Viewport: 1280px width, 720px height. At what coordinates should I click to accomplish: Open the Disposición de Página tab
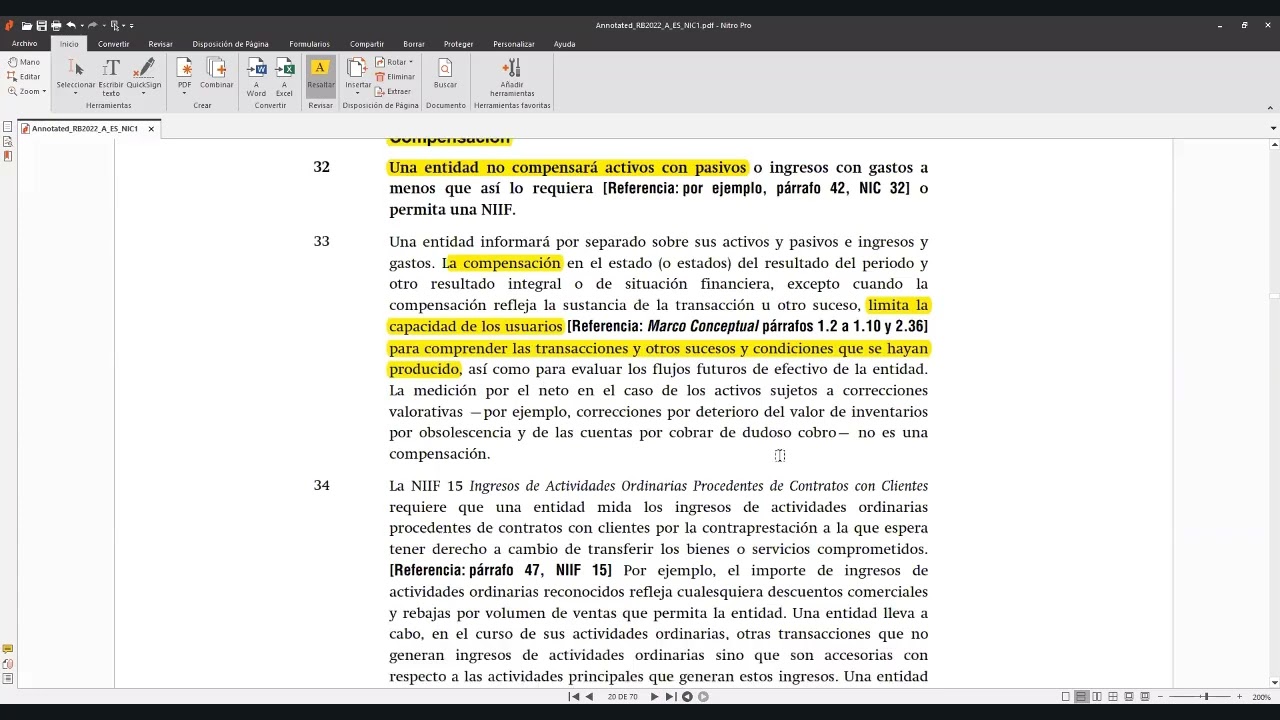230,44
